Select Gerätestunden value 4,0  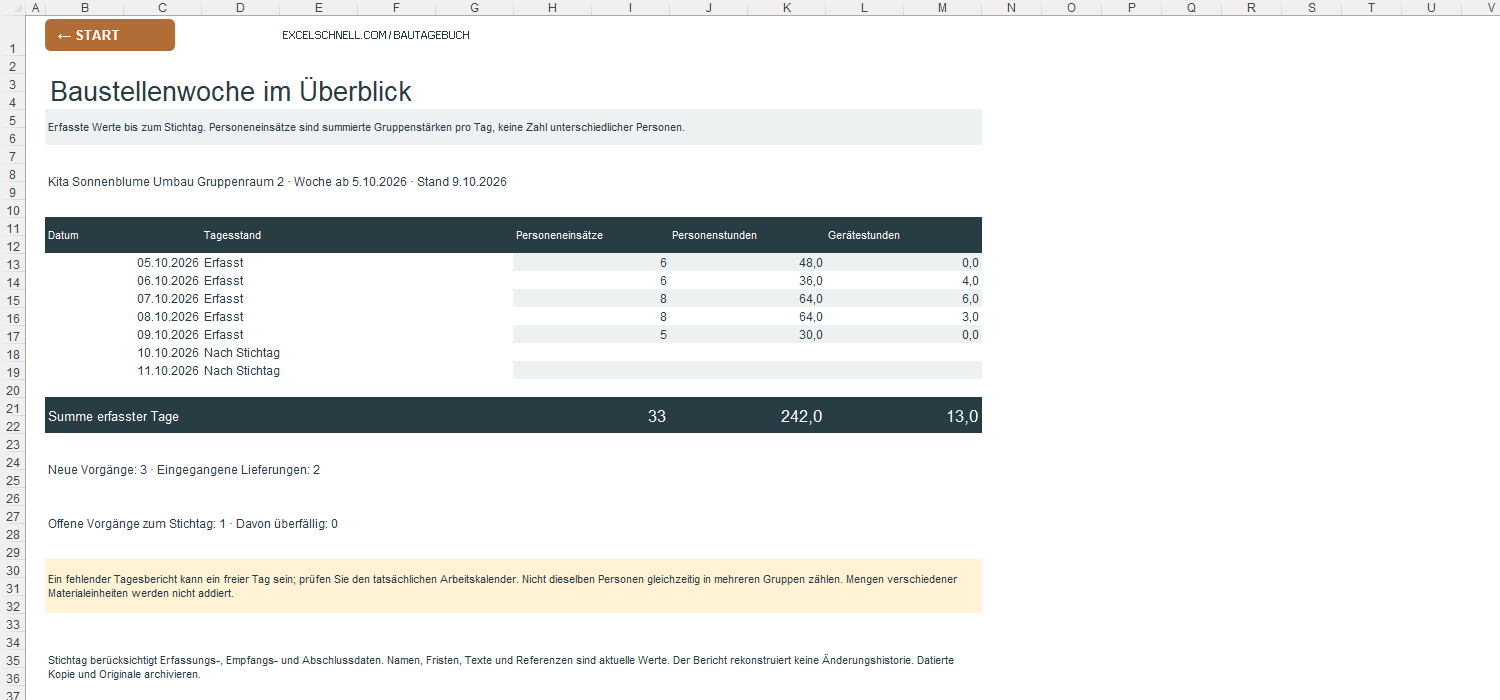point(970,281)
